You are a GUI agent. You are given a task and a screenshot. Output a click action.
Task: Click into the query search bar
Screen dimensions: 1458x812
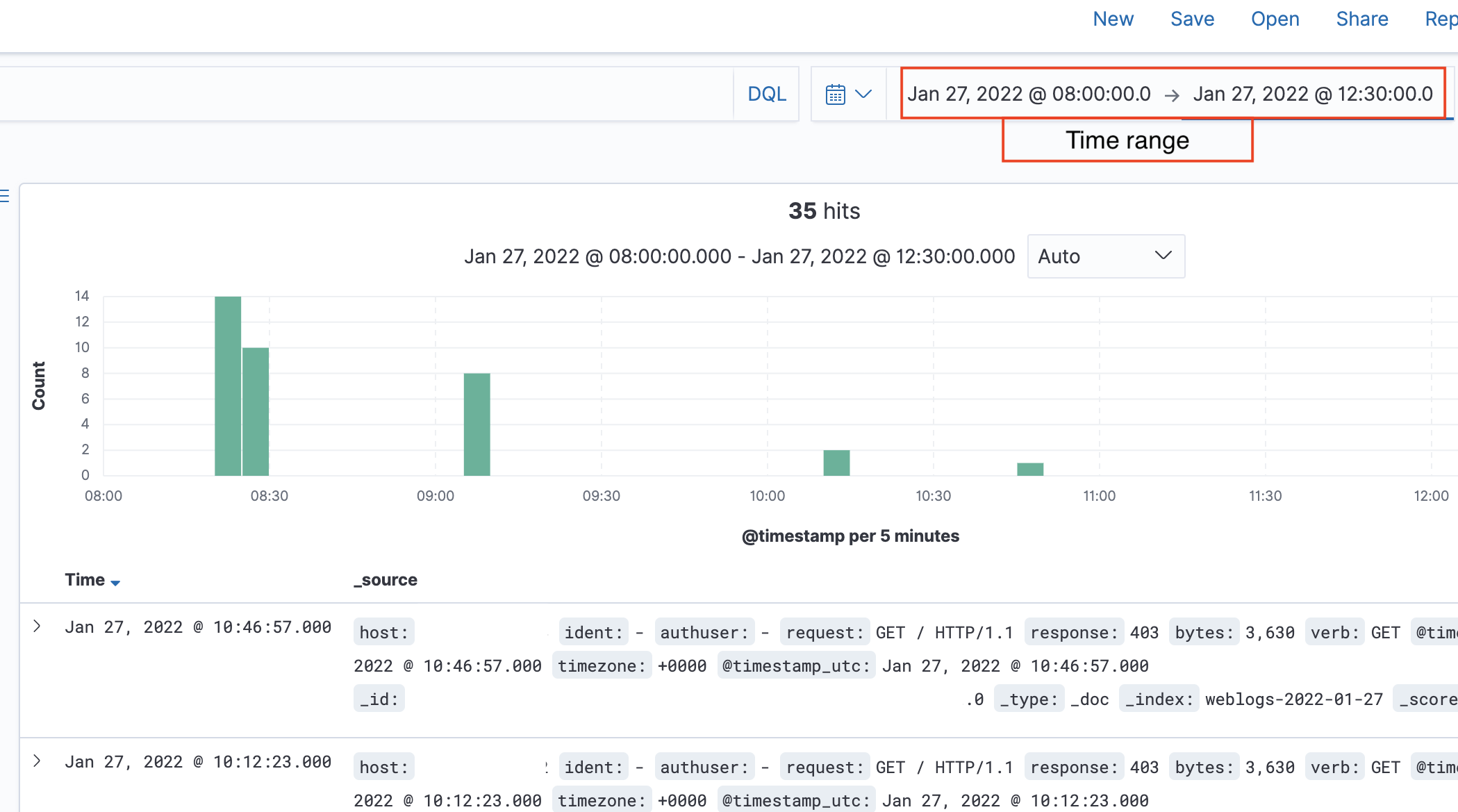(x=366, y=94)
